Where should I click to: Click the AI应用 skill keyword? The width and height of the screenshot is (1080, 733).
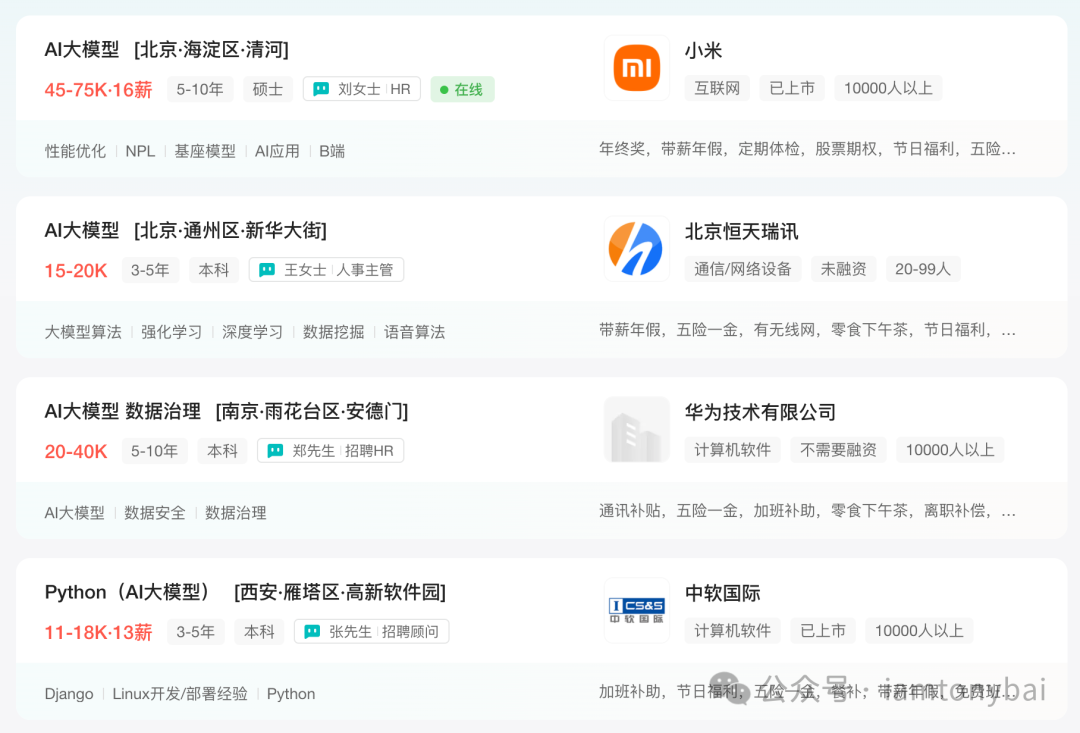click(x=277, y=151)
